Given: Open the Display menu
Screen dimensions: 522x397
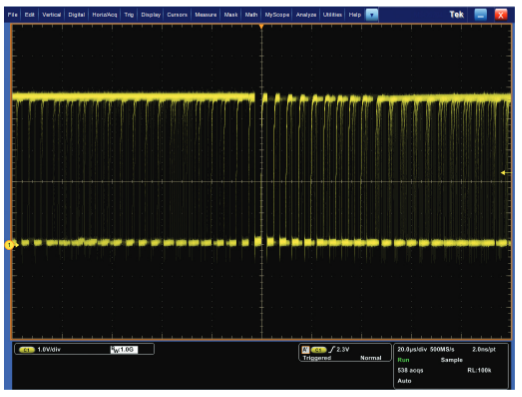Looking at the screenshot, I should pos(151,15).
